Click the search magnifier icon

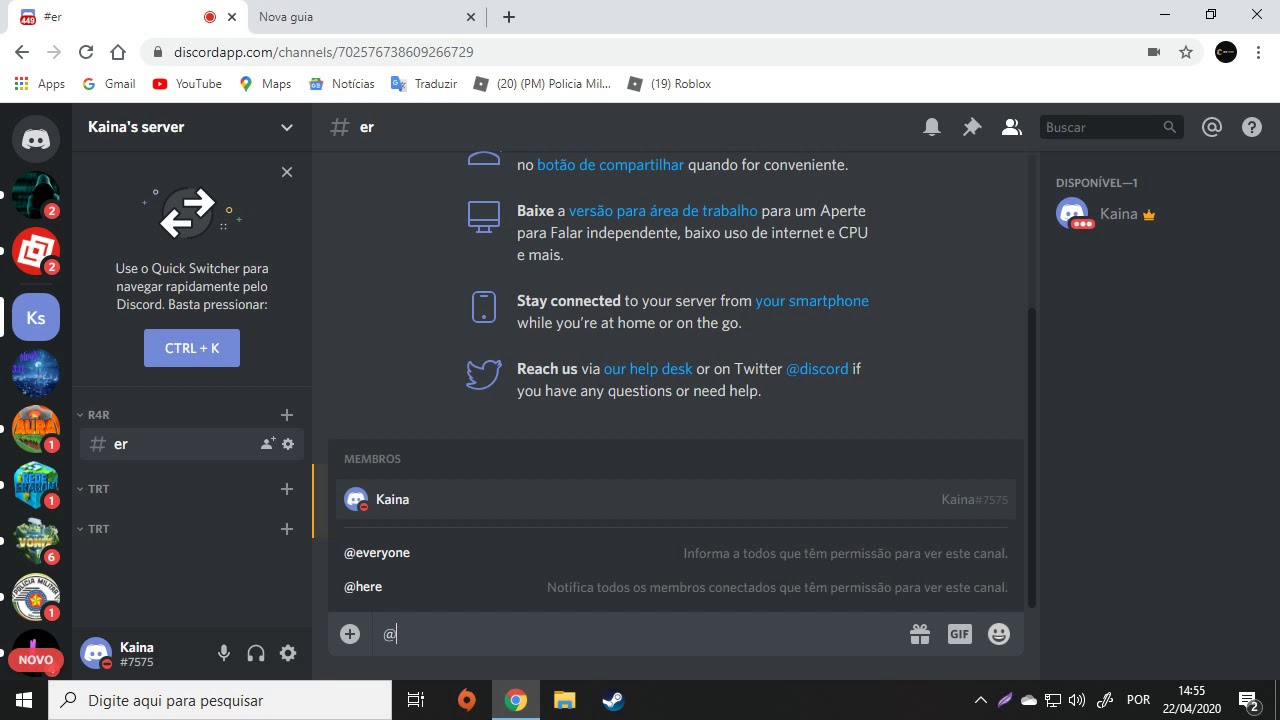click(x=1169, y=127)
